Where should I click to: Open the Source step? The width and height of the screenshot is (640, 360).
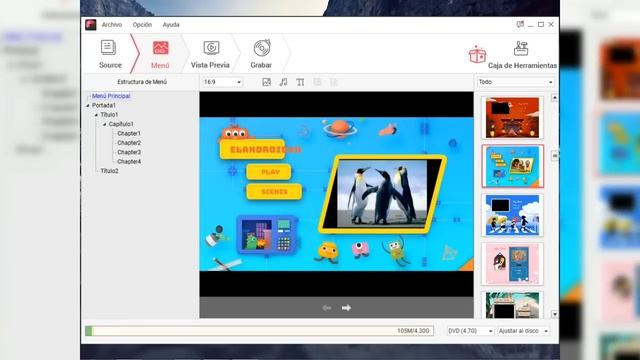tap(110, 54)
